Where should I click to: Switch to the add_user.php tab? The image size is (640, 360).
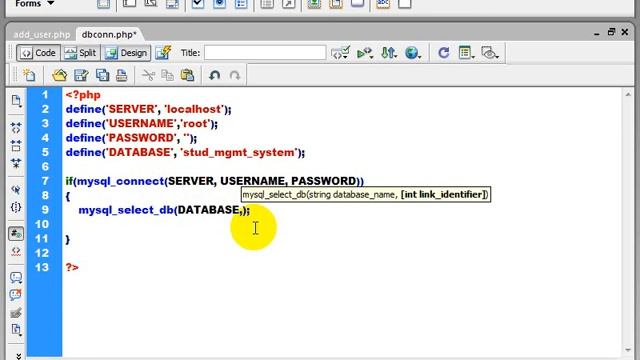point(42,35)
